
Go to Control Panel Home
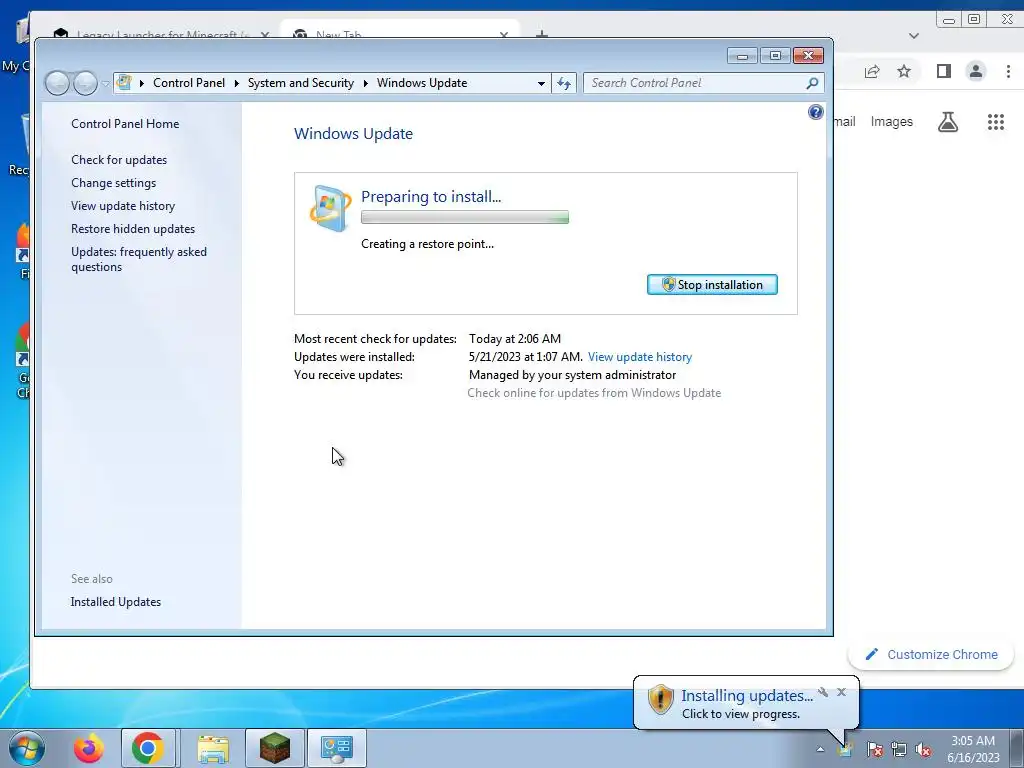pos(125,123)
